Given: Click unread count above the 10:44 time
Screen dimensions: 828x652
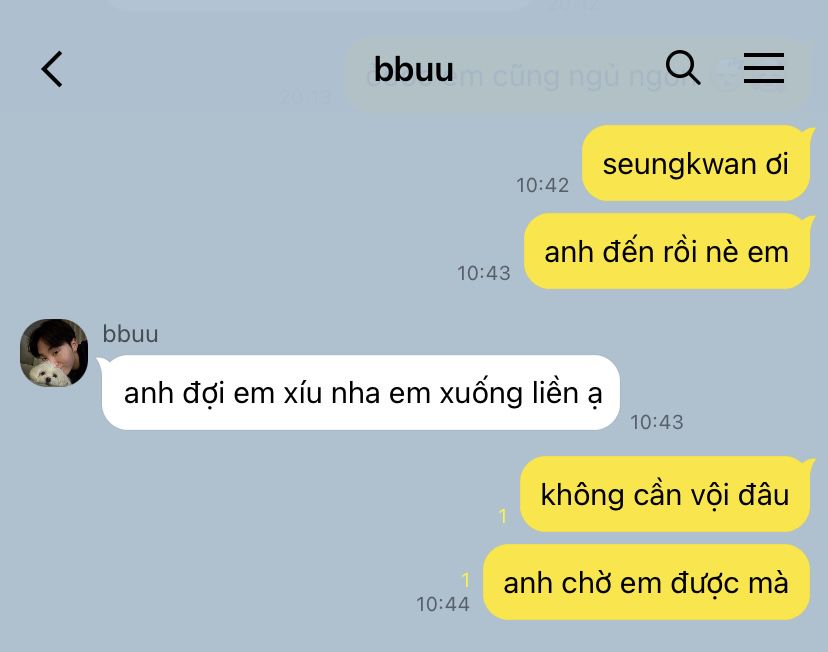Looking at the screenshot, I should tap(466, 580).
